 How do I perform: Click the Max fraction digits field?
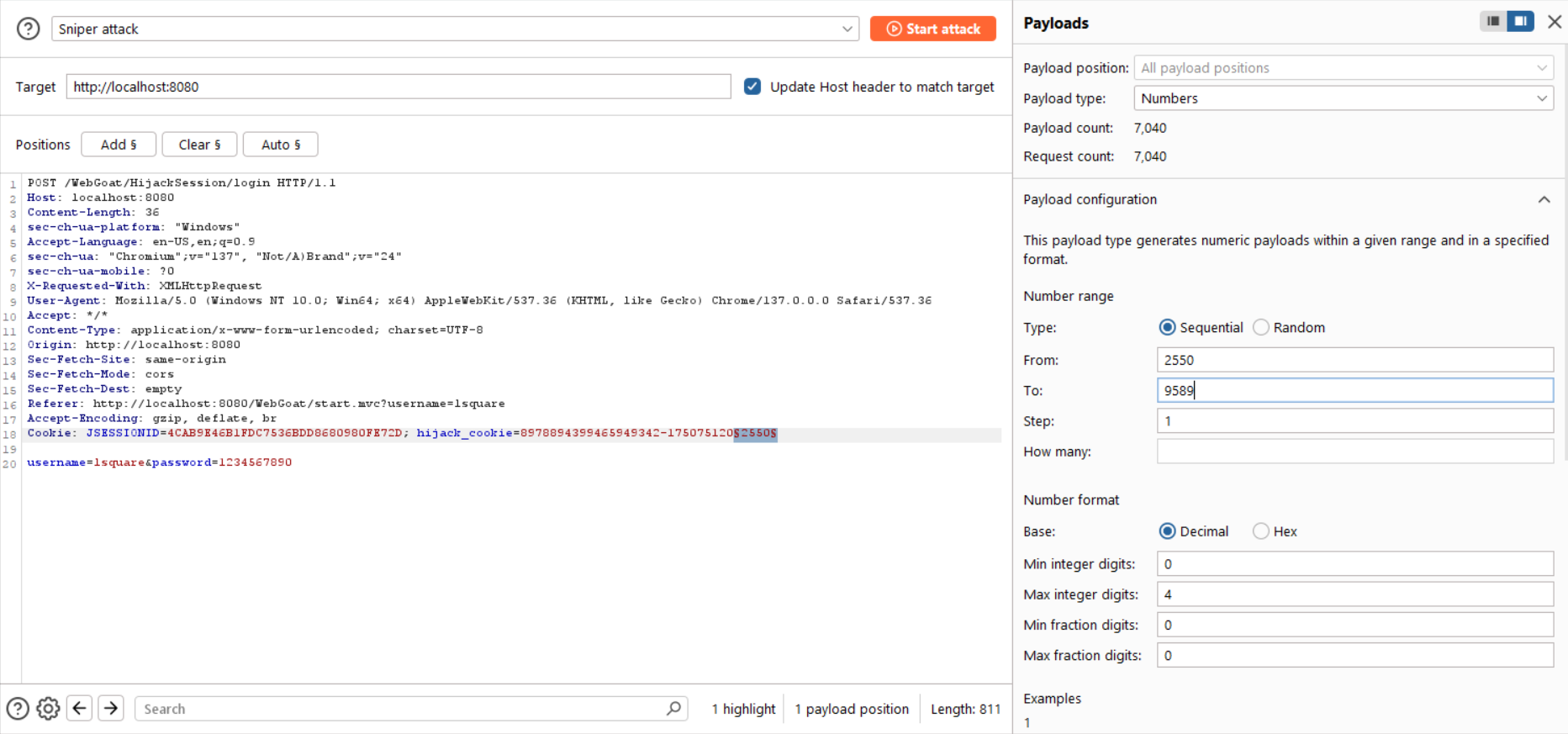tap(1355, 655)
